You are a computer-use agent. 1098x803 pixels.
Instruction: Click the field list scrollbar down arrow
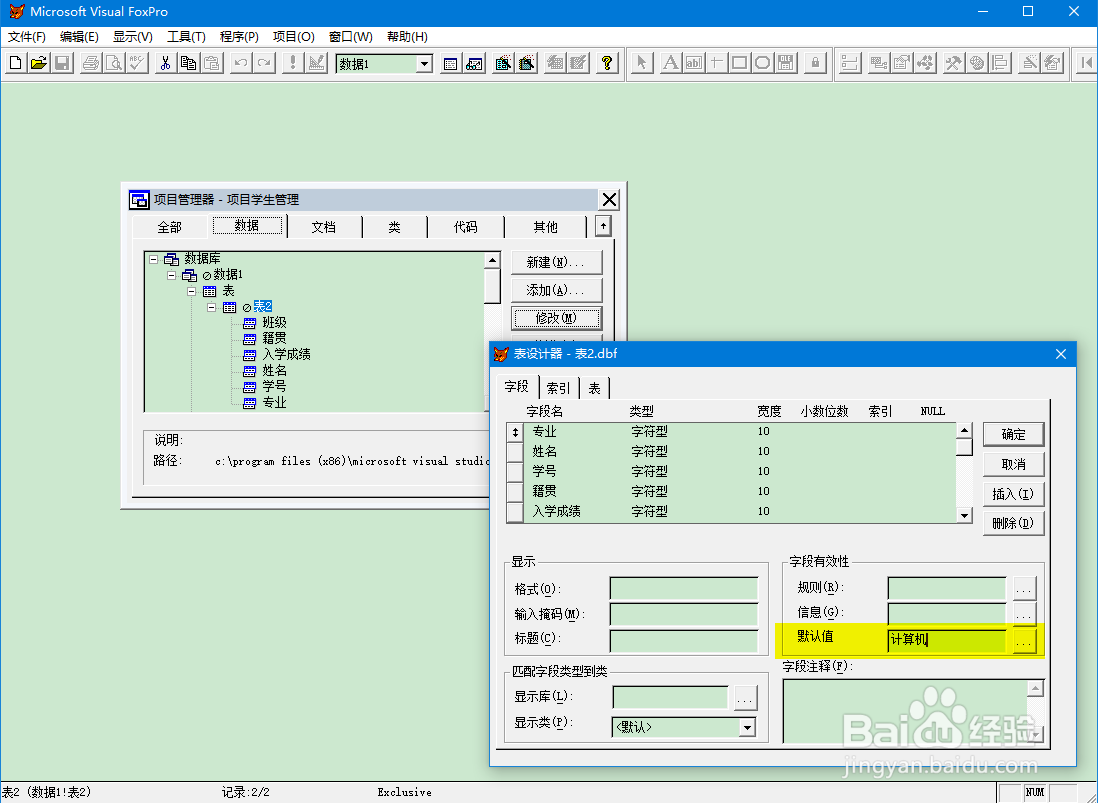click(x=965, y=516)
